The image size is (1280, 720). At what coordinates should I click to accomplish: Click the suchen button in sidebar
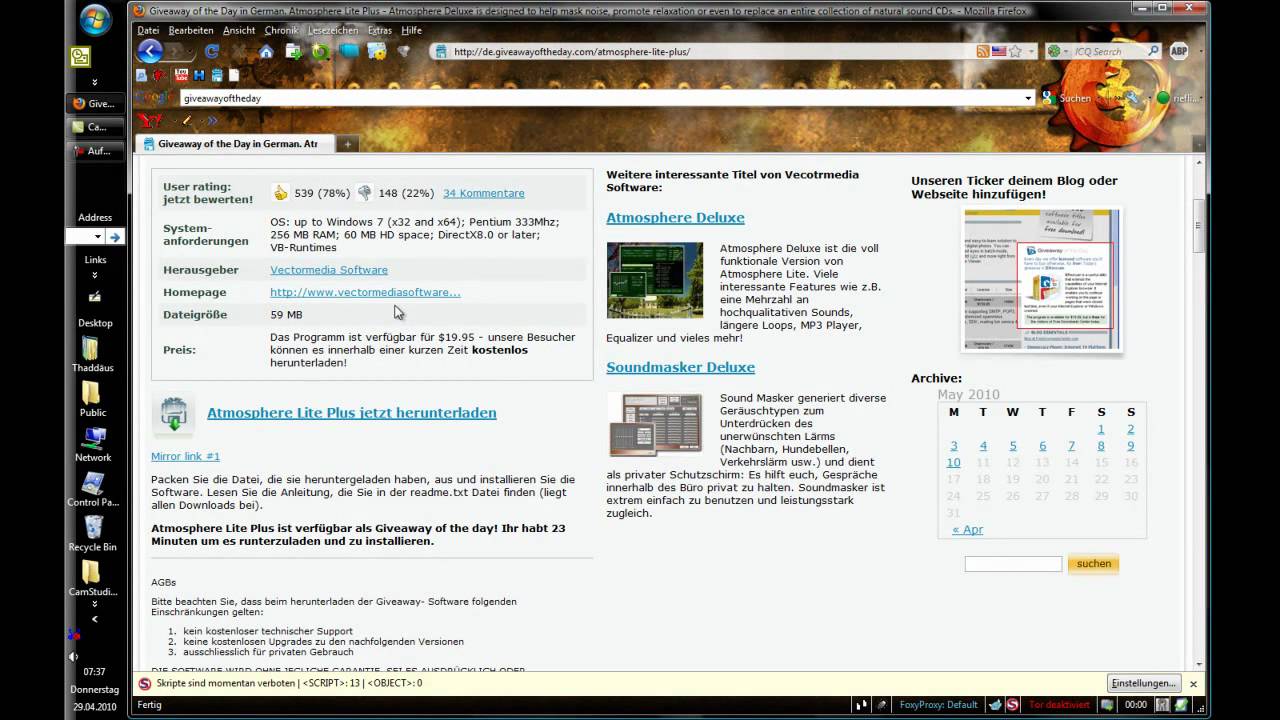point(1093,564)
